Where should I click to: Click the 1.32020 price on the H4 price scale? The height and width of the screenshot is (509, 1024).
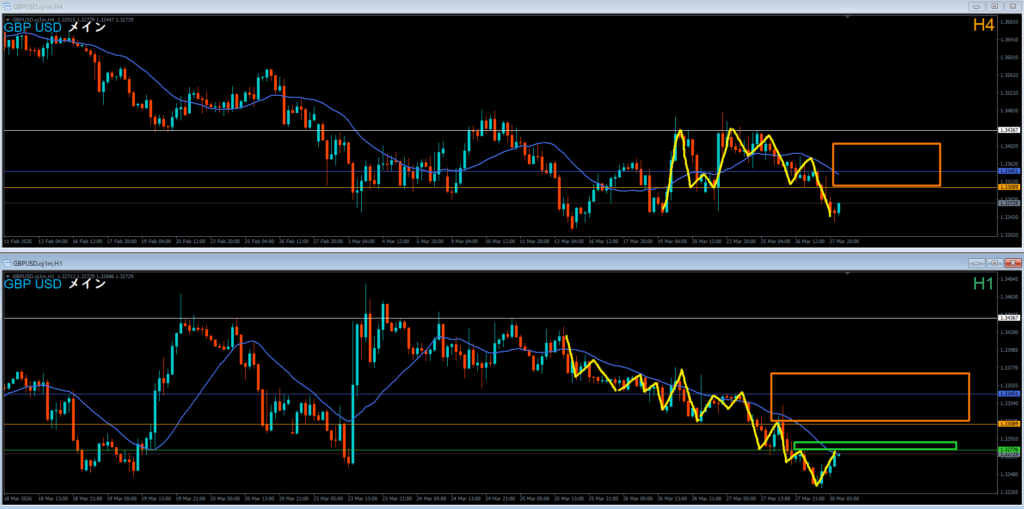[1009, 234]
